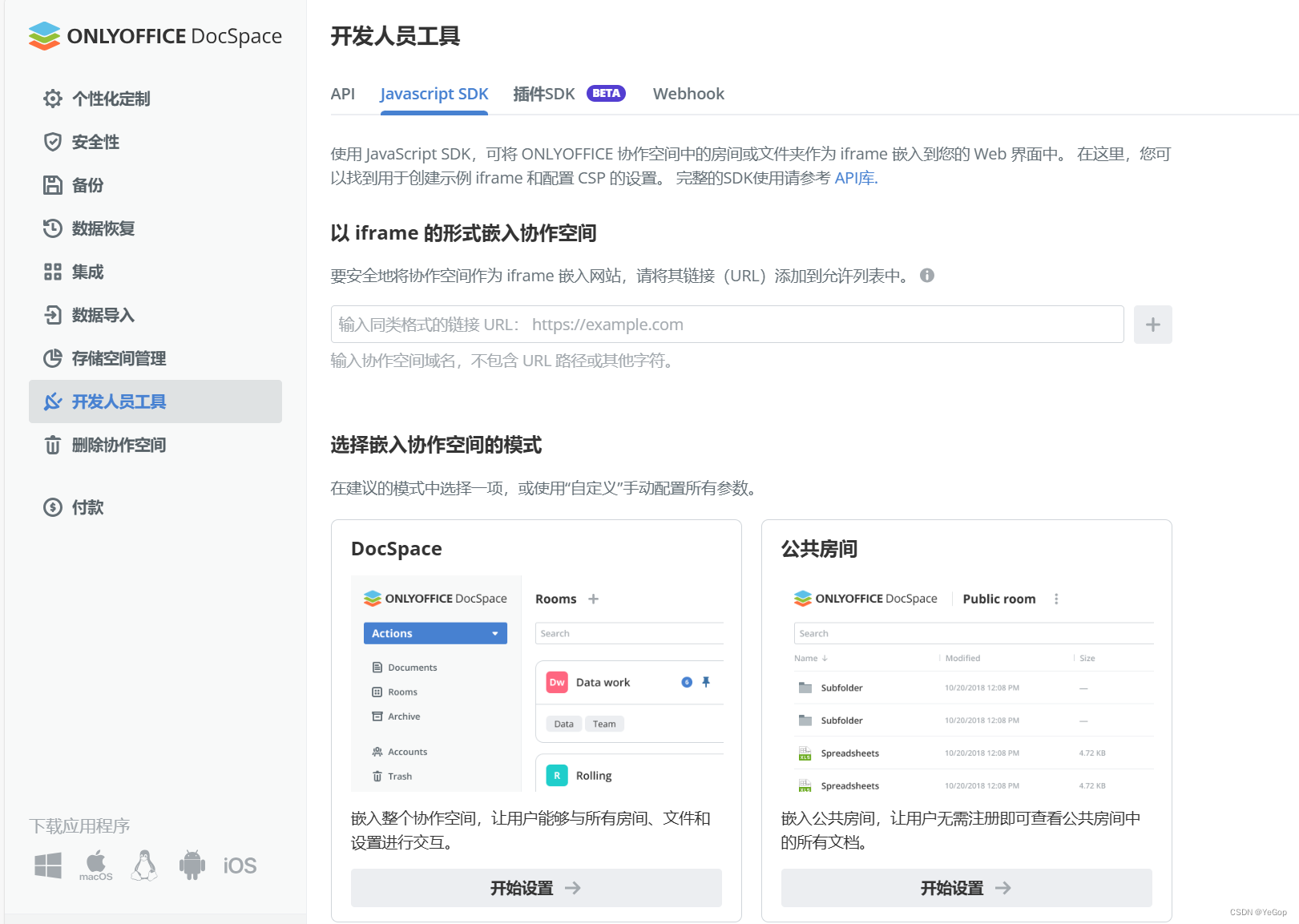Download the iOS mobile app
Viewport: 1299px width, 924px height.
240,865
